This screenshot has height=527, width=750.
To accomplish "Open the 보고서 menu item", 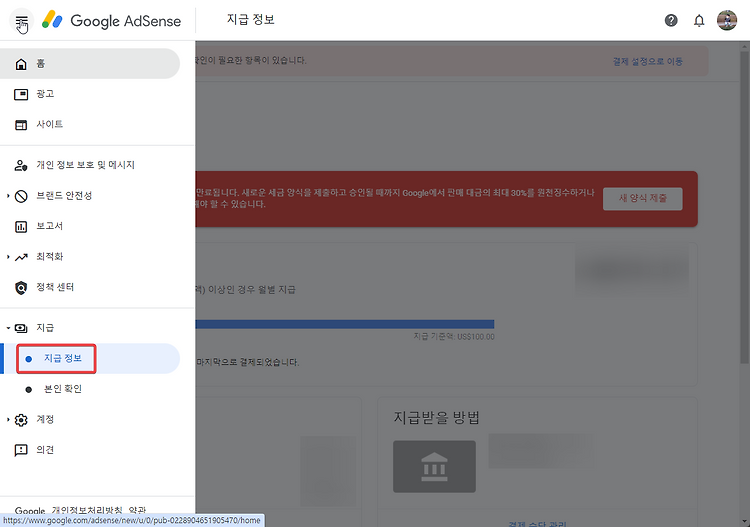I will [x=90, y=226].
